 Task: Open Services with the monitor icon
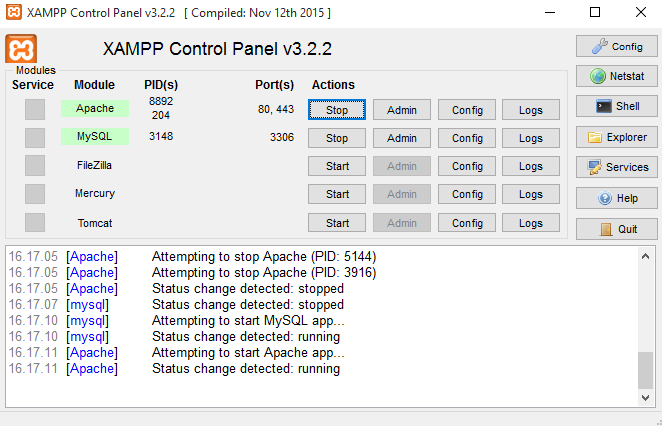click(x=617, y=167)
